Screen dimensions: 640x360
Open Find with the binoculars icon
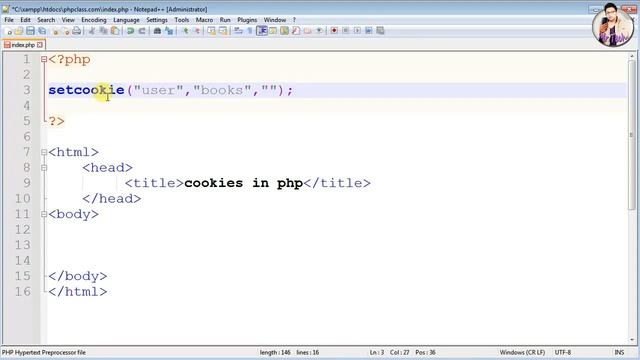point(157,31)
